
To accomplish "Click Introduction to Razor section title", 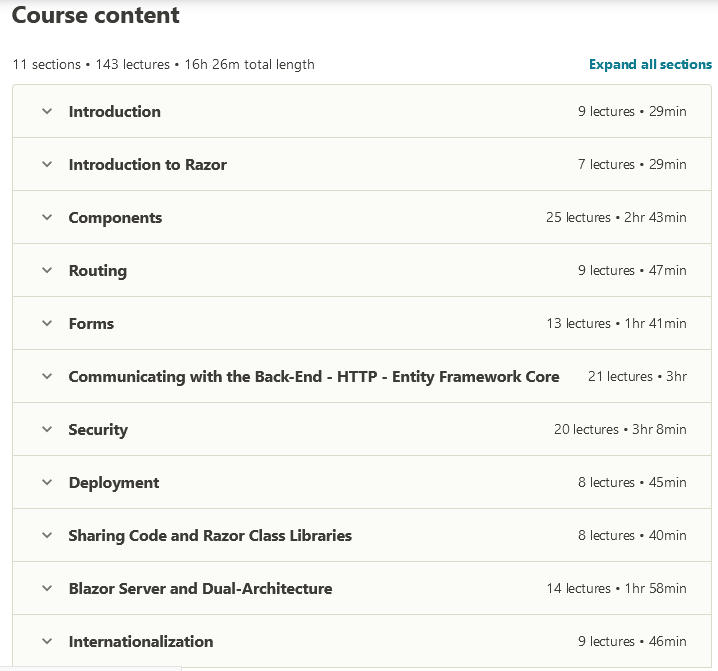I will pyautogui.click(x=147, y=165).
